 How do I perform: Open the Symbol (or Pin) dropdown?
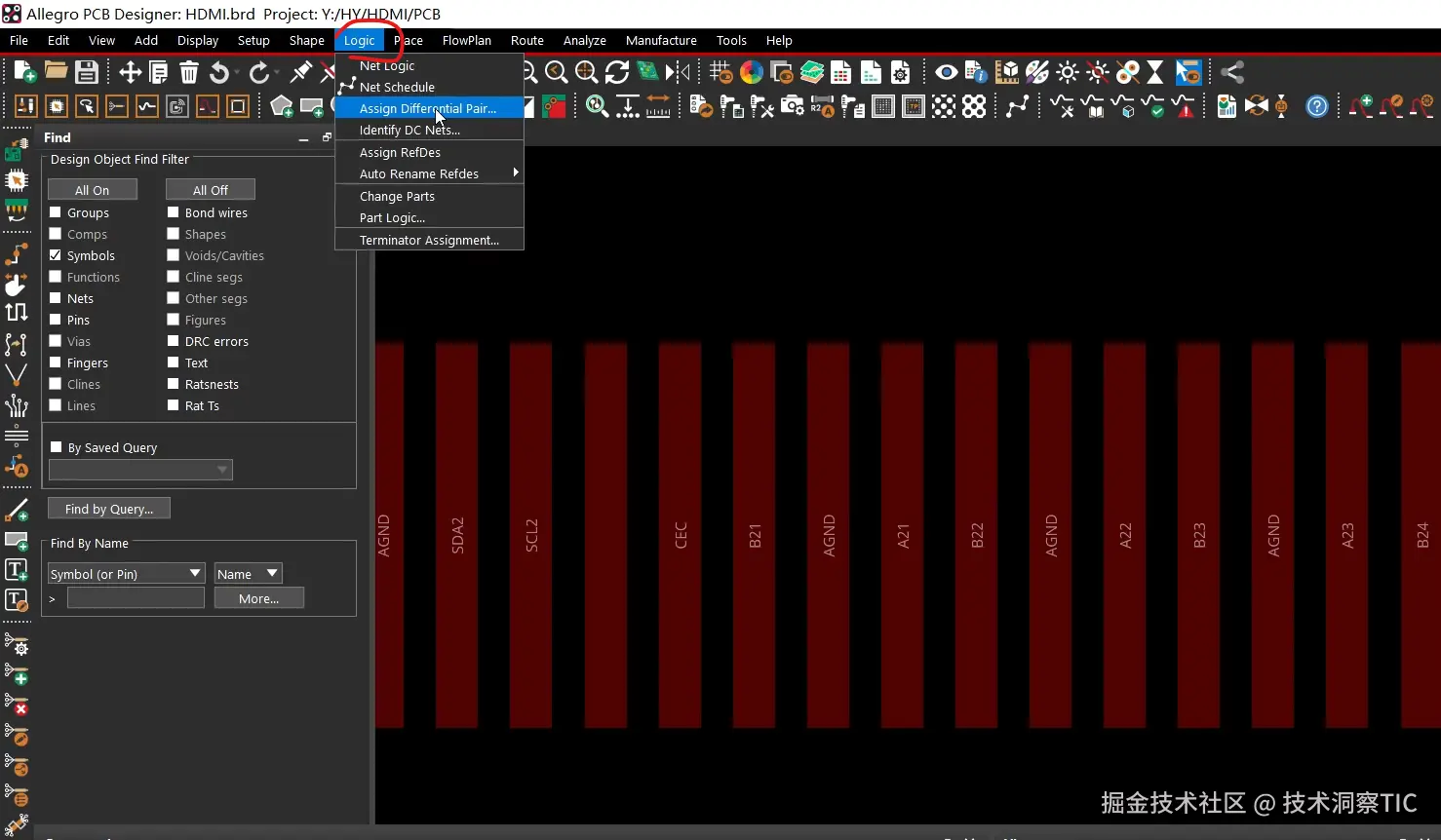coord(126,574)
